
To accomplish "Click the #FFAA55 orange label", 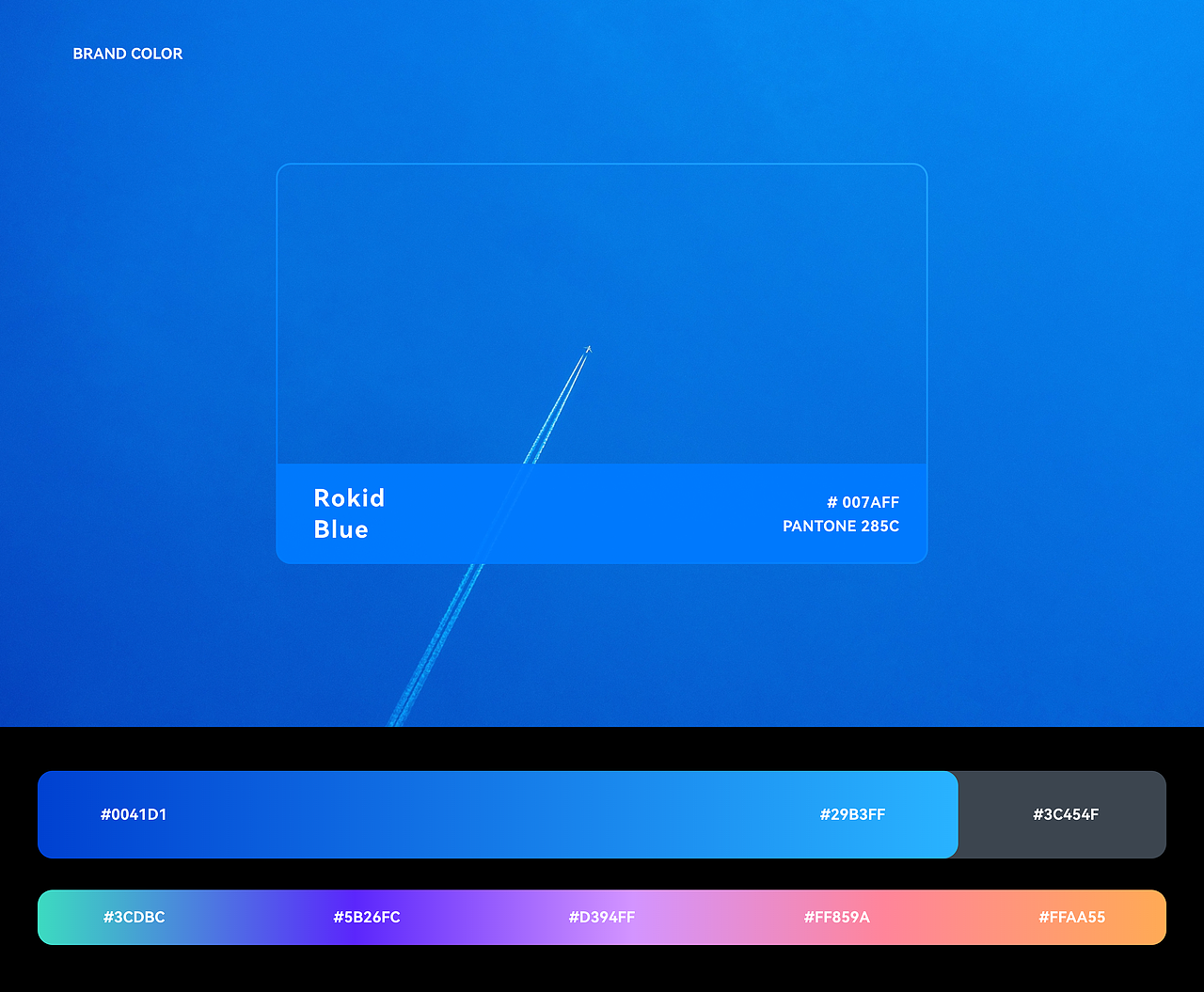I will coord(1072,917).
